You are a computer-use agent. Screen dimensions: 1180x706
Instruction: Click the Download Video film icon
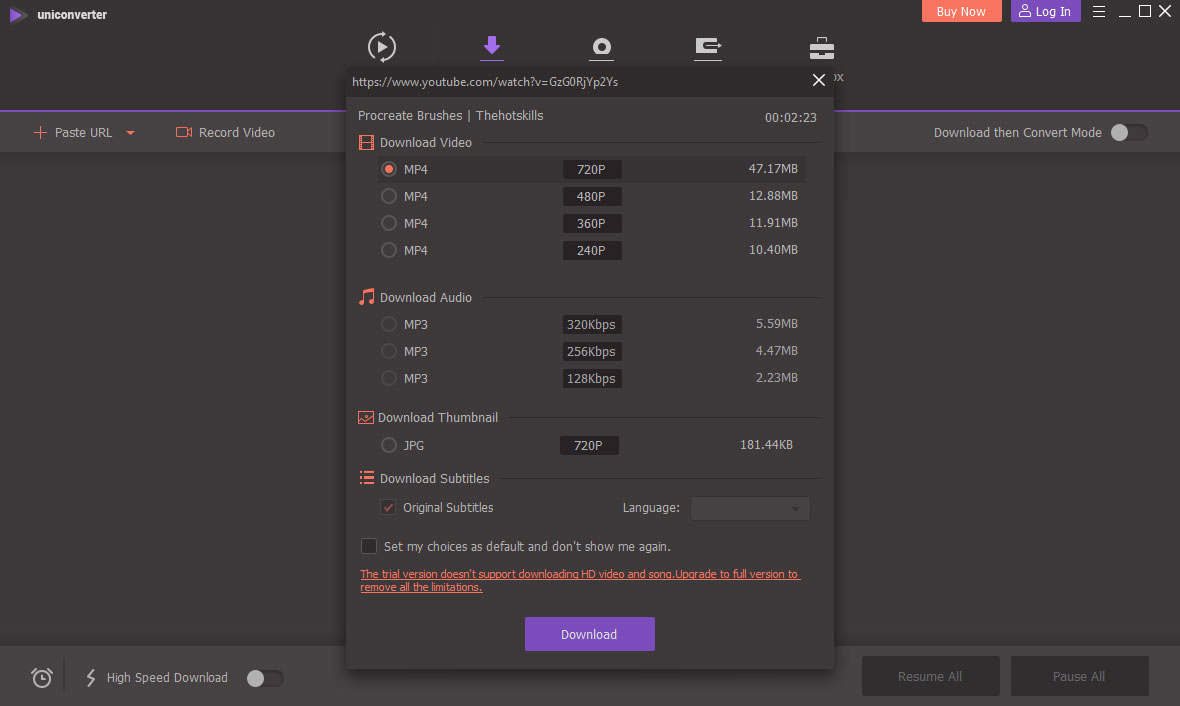point(366,142)
